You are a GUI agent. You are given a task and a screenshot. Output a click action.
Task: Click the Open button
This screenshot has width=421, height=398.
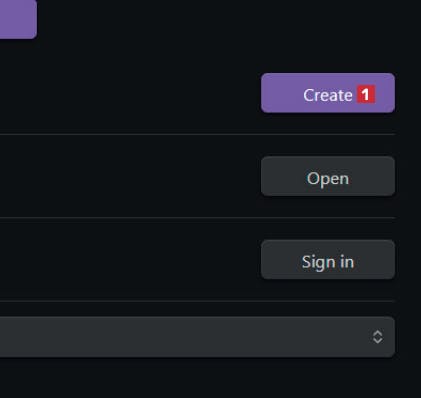point(328,176)
